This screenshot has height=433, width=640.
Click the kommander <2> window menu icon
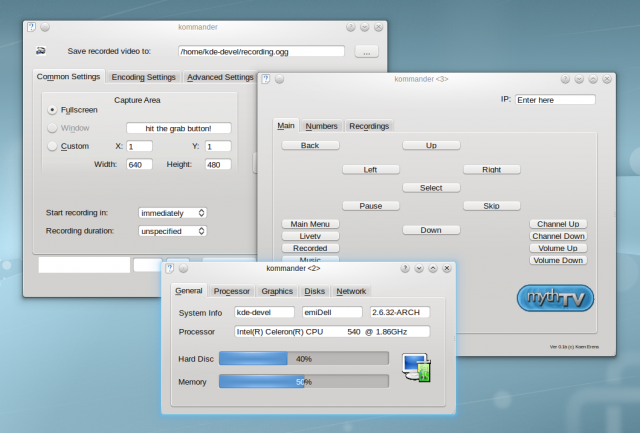[x=184, y=269]
